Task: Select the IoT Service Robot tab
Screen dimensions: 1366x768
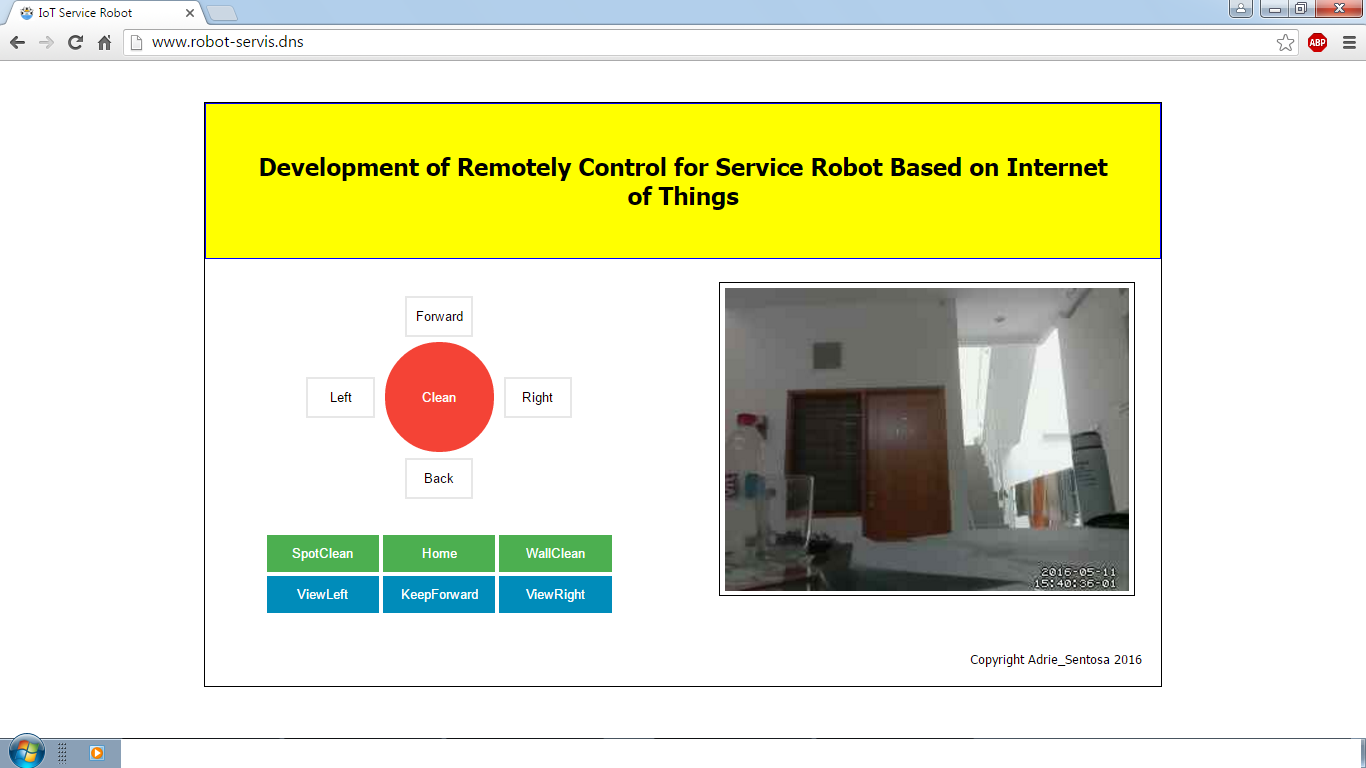Action: (103, 13)
